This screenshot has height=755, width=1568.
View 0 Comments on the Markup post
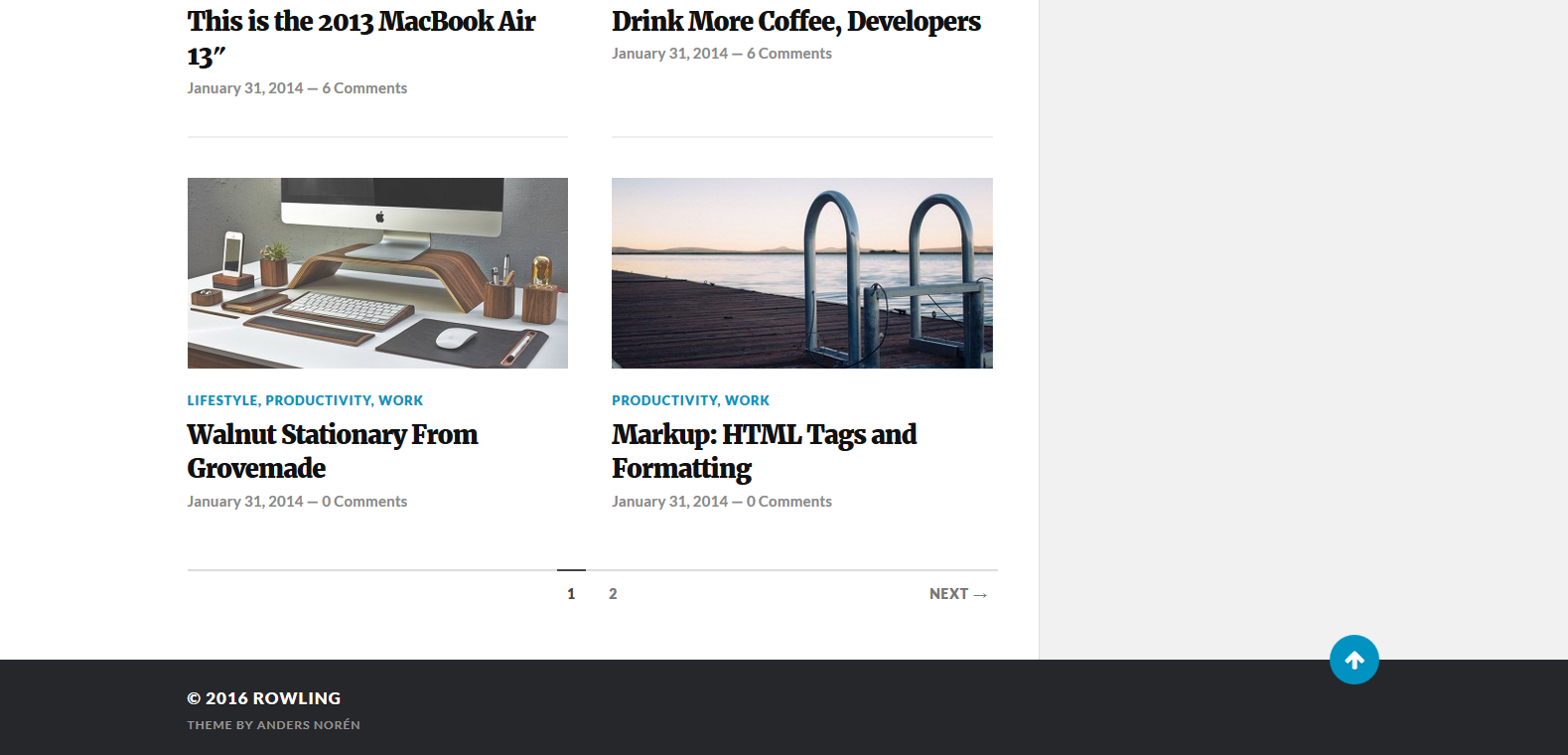click(x=789, y=502)
